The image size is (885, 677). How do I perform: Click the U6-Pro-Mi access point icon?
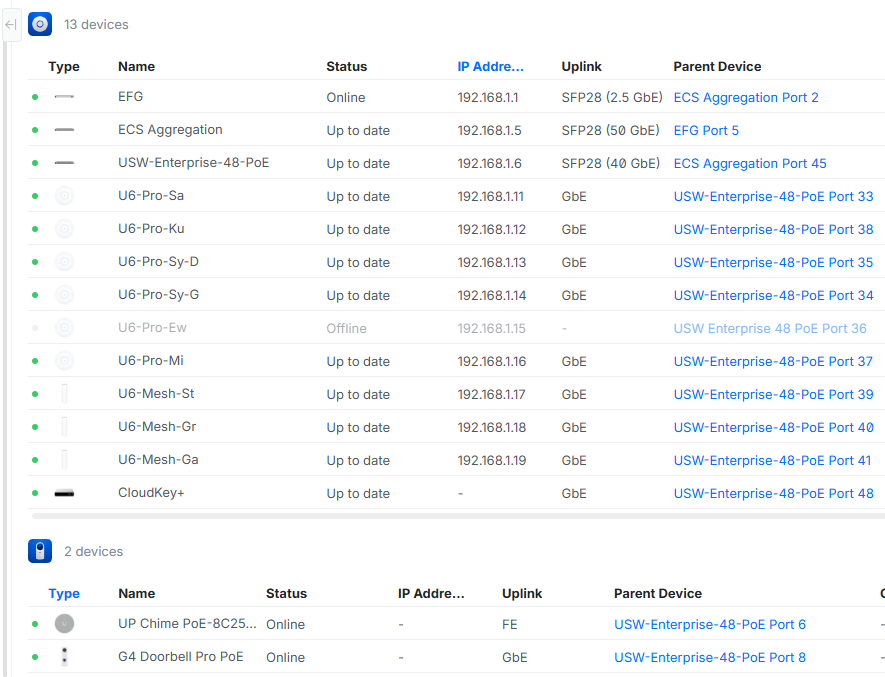pyautogui.click(x=64, y=361)
